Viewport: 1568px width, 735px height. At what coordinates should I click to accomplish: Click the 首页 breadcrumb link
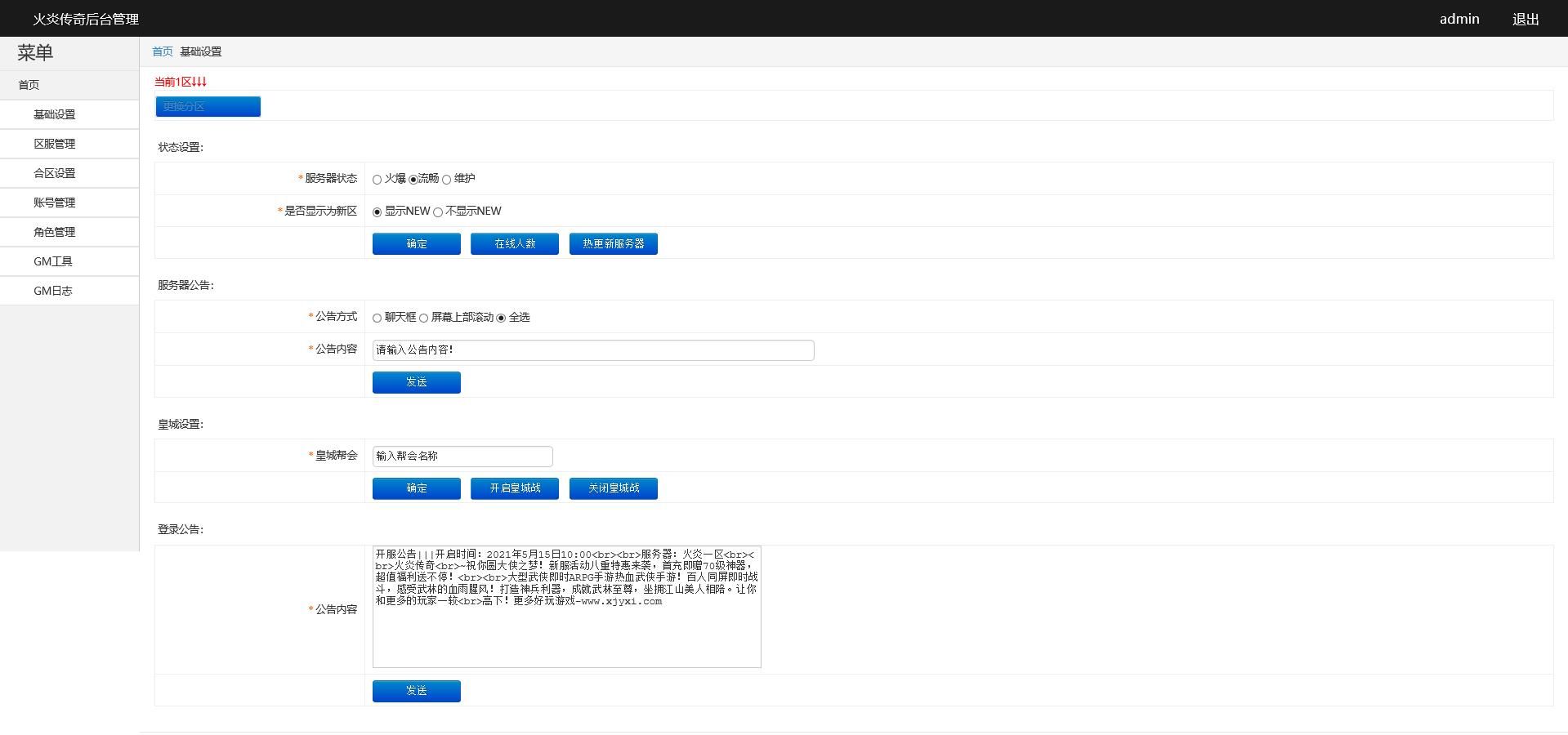click(163, 52)
